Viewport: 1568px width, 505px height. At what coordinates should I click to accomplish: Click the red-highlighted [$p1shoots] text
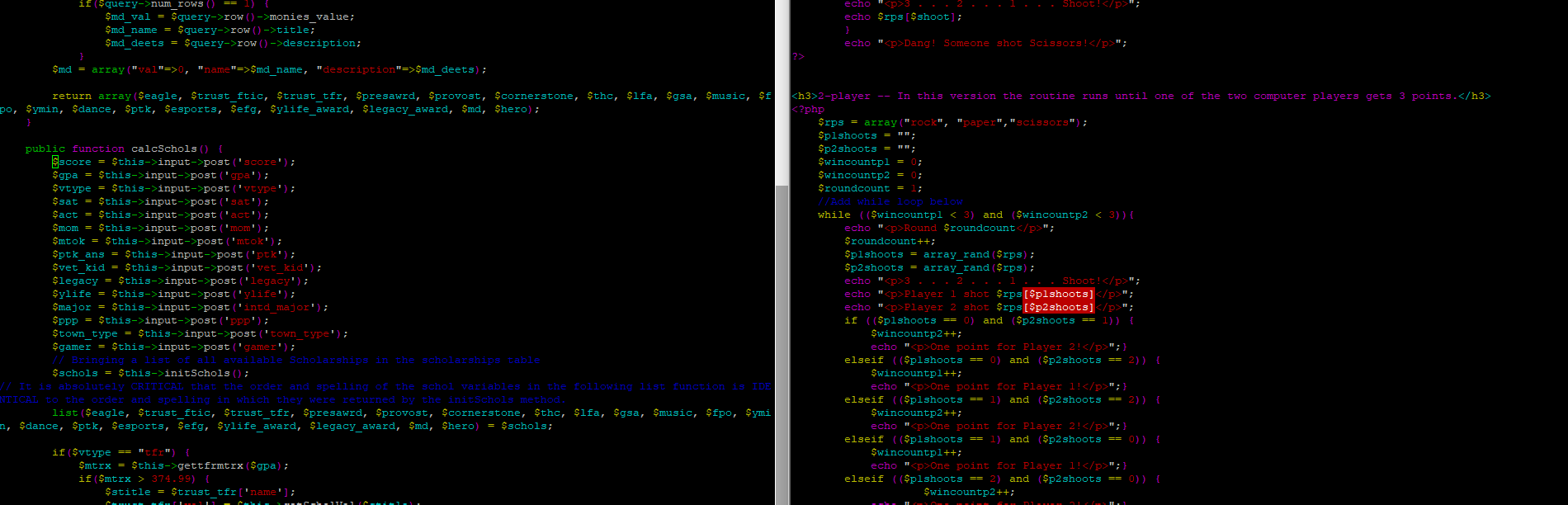(1059, 294)
